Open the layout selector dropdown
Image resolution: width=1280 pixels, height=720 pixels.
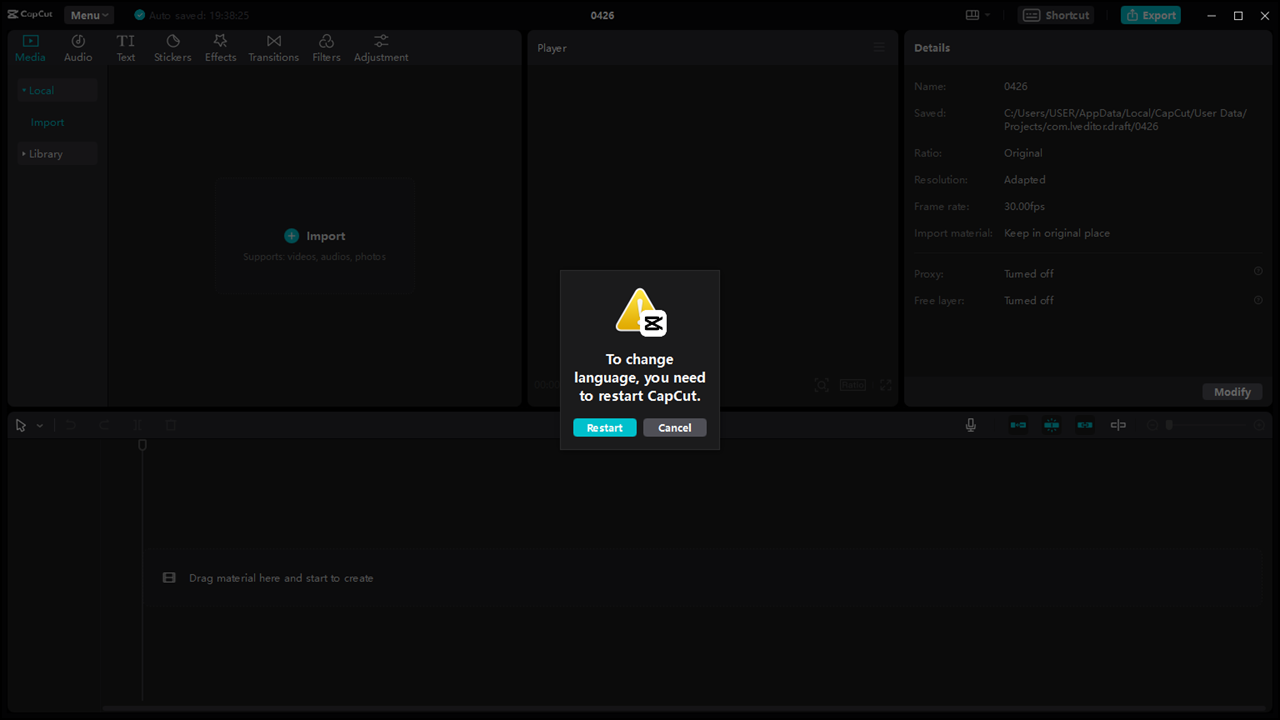pos(978,15)
